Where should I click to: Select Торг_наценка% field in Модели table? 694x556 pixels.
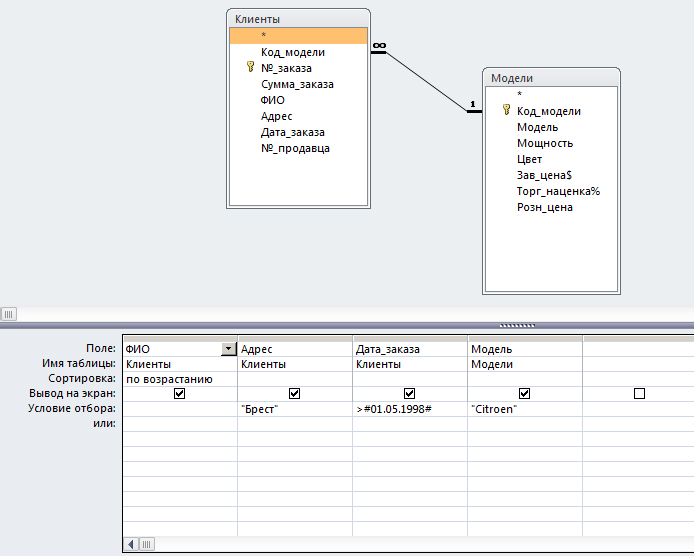pyautogui.click(x=551, y=191)
